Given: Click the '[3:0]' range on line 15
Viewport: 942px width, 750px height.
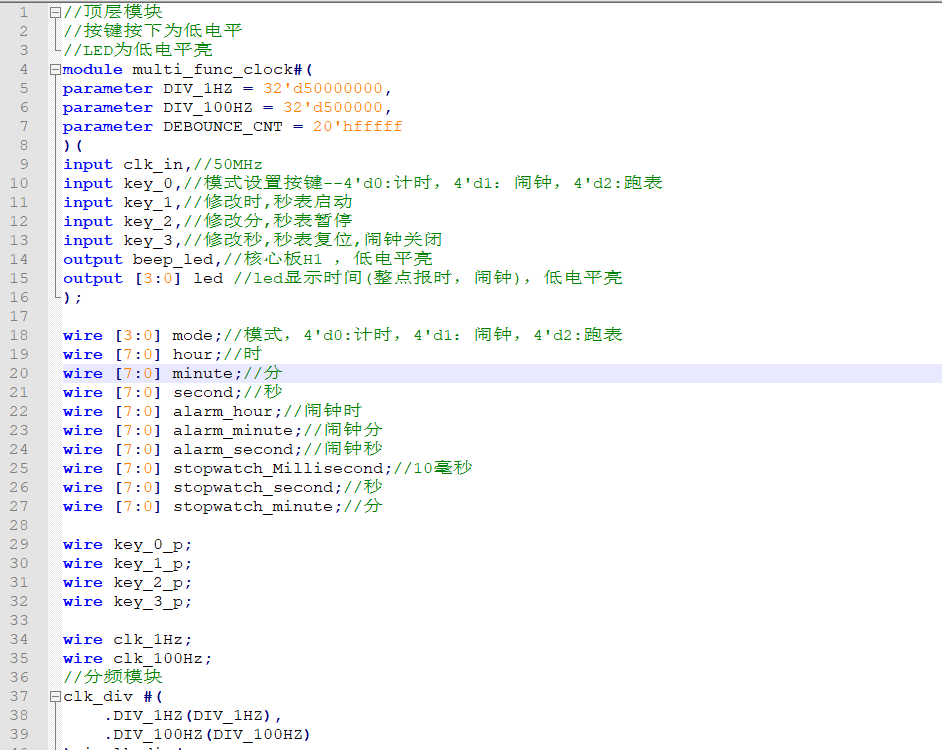Looking at the screenshot, I should pyautogui.click(x=158, y=278).
